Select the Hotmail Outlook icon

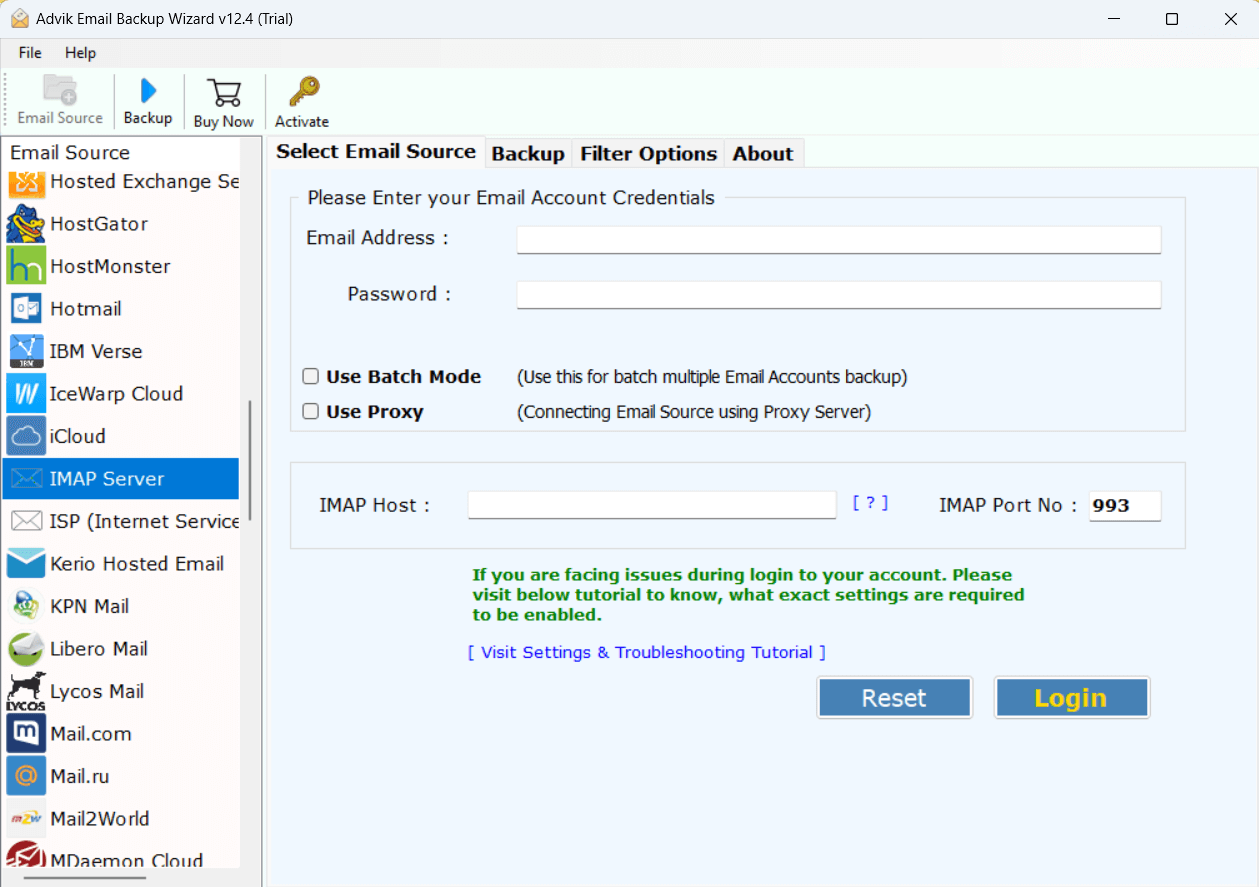point(26,309)
